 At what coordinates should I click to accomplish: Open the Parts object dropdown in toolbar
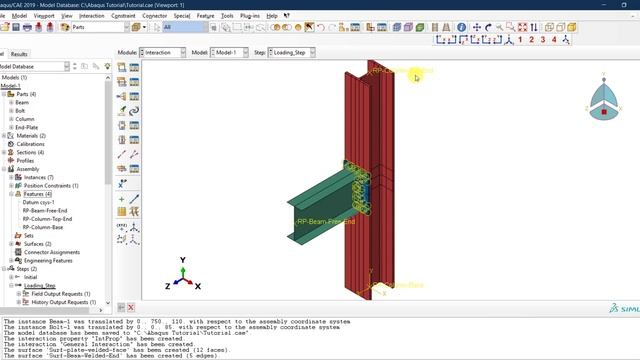click(x=100, y=27)
